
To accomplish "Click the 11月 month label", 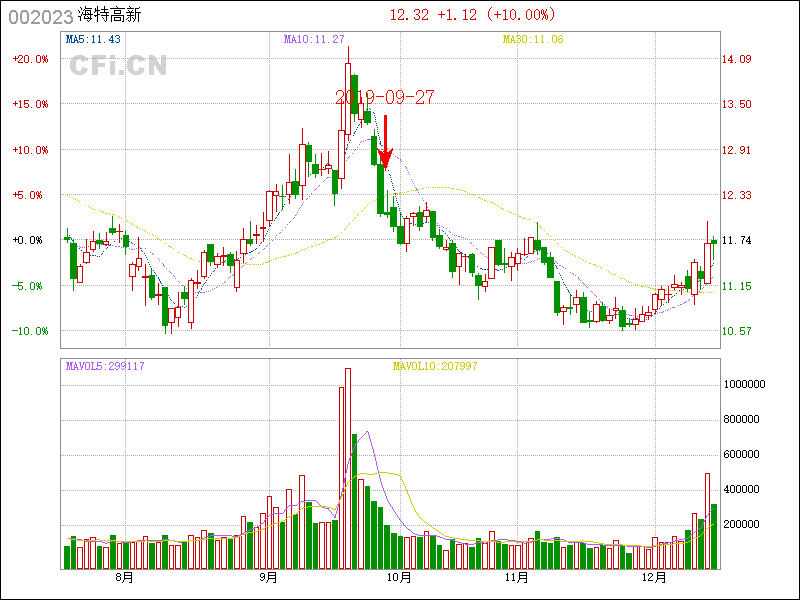I will [x=516, y=578].
